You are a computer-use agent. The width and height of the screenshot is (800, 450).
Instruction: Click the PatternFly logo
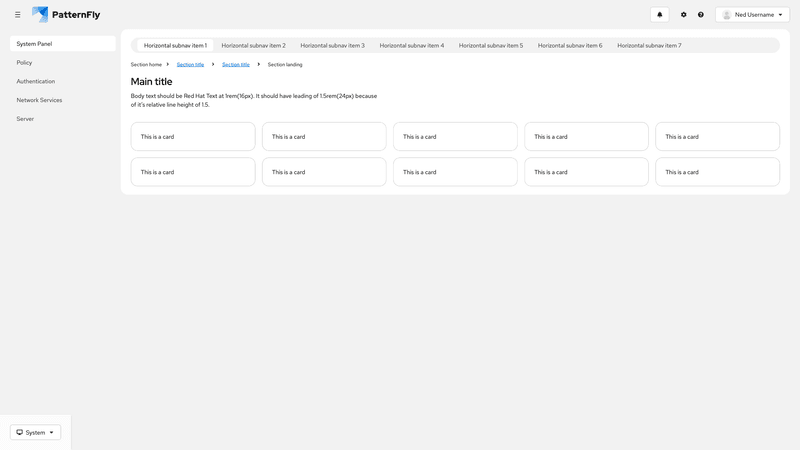tap(66, 15)
